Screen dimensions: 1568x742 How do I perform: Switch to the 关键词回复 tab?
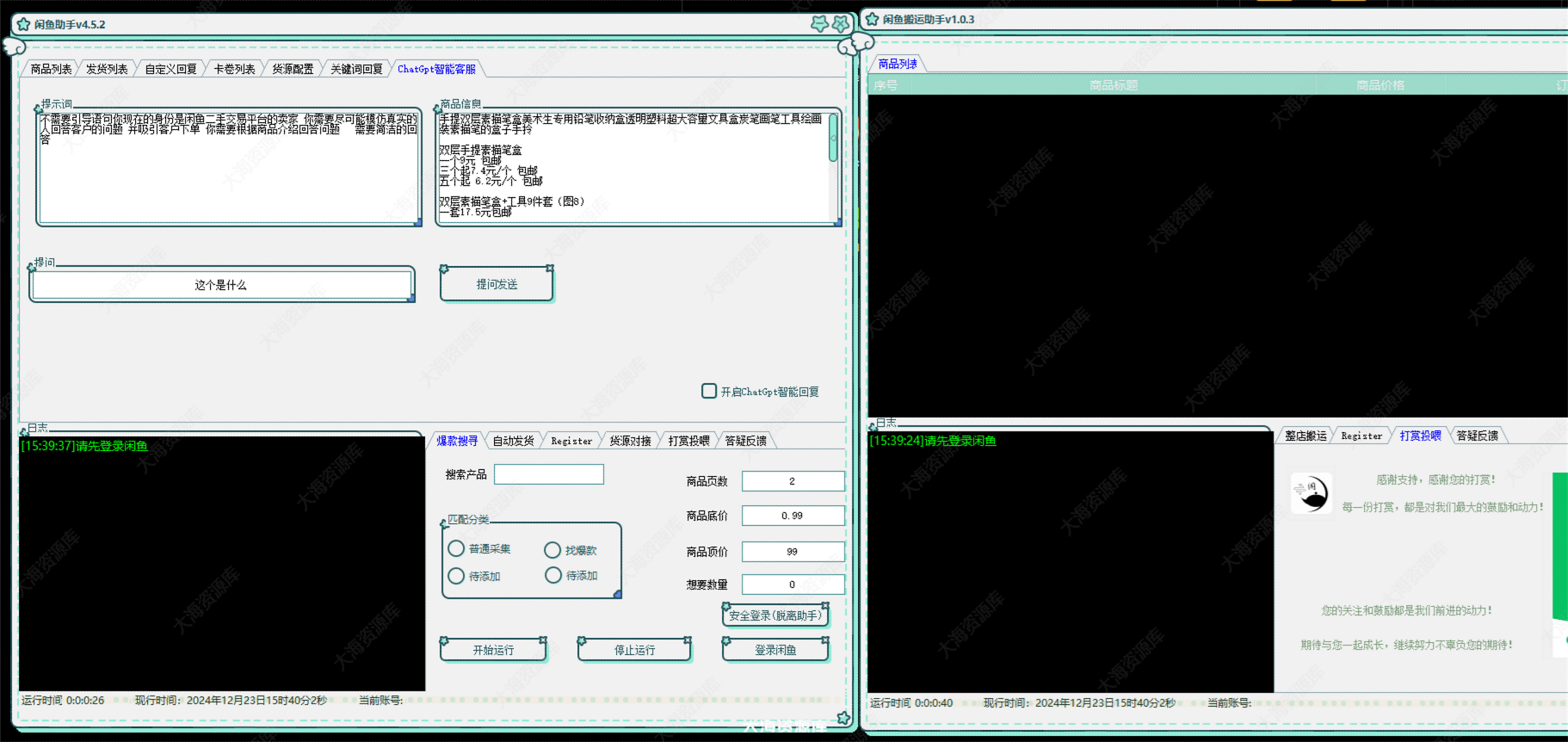tap(356, 69)
